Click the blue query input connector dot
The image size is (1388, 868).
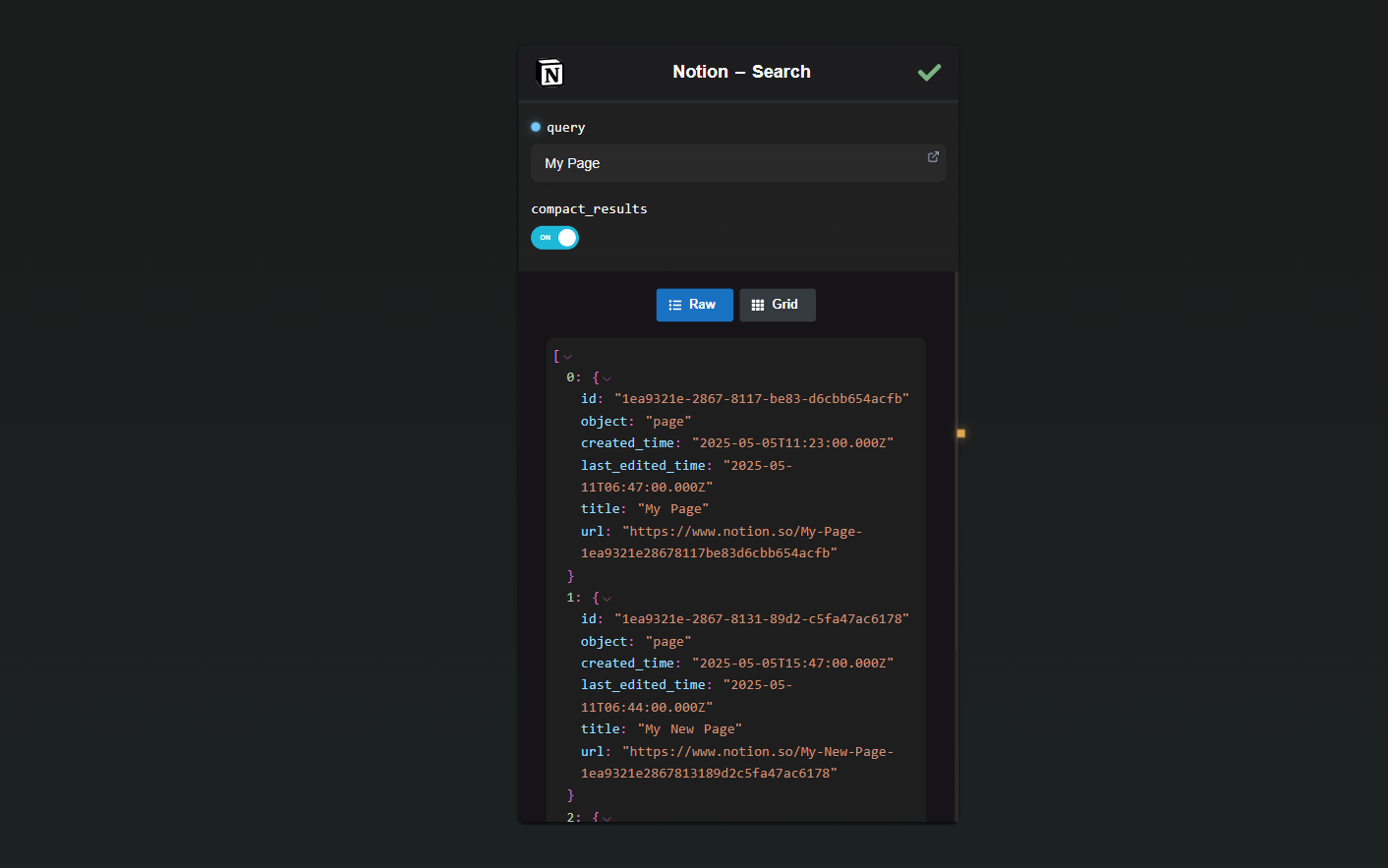(x=536, y=127)
